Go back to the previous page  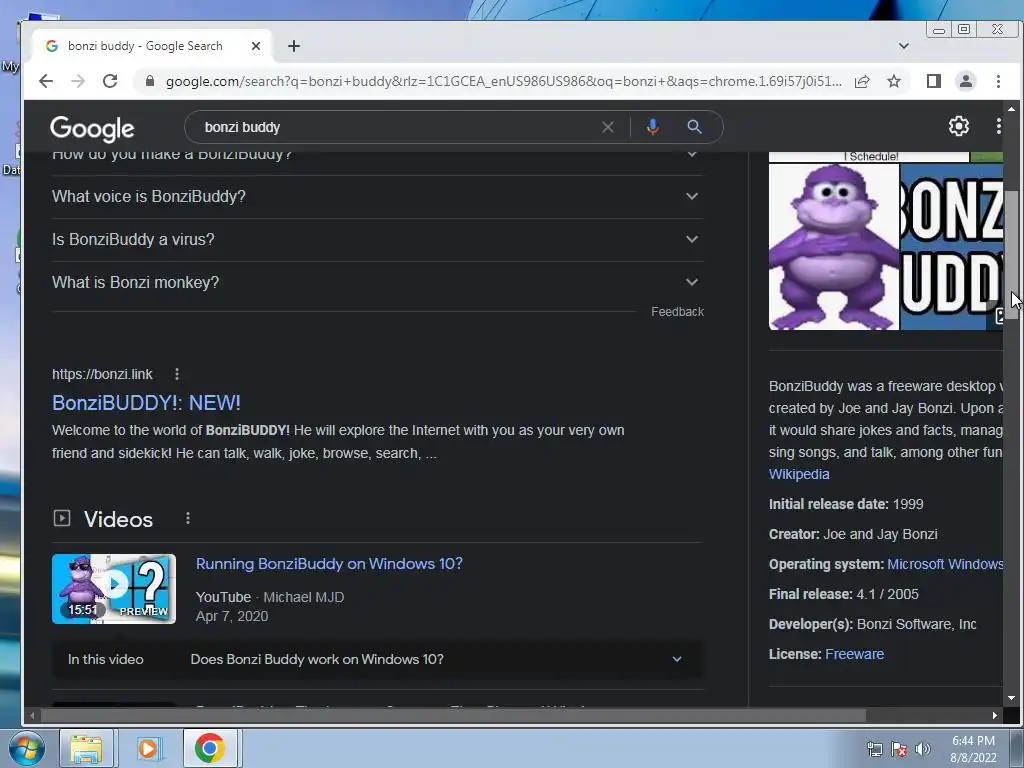point(46,81)
